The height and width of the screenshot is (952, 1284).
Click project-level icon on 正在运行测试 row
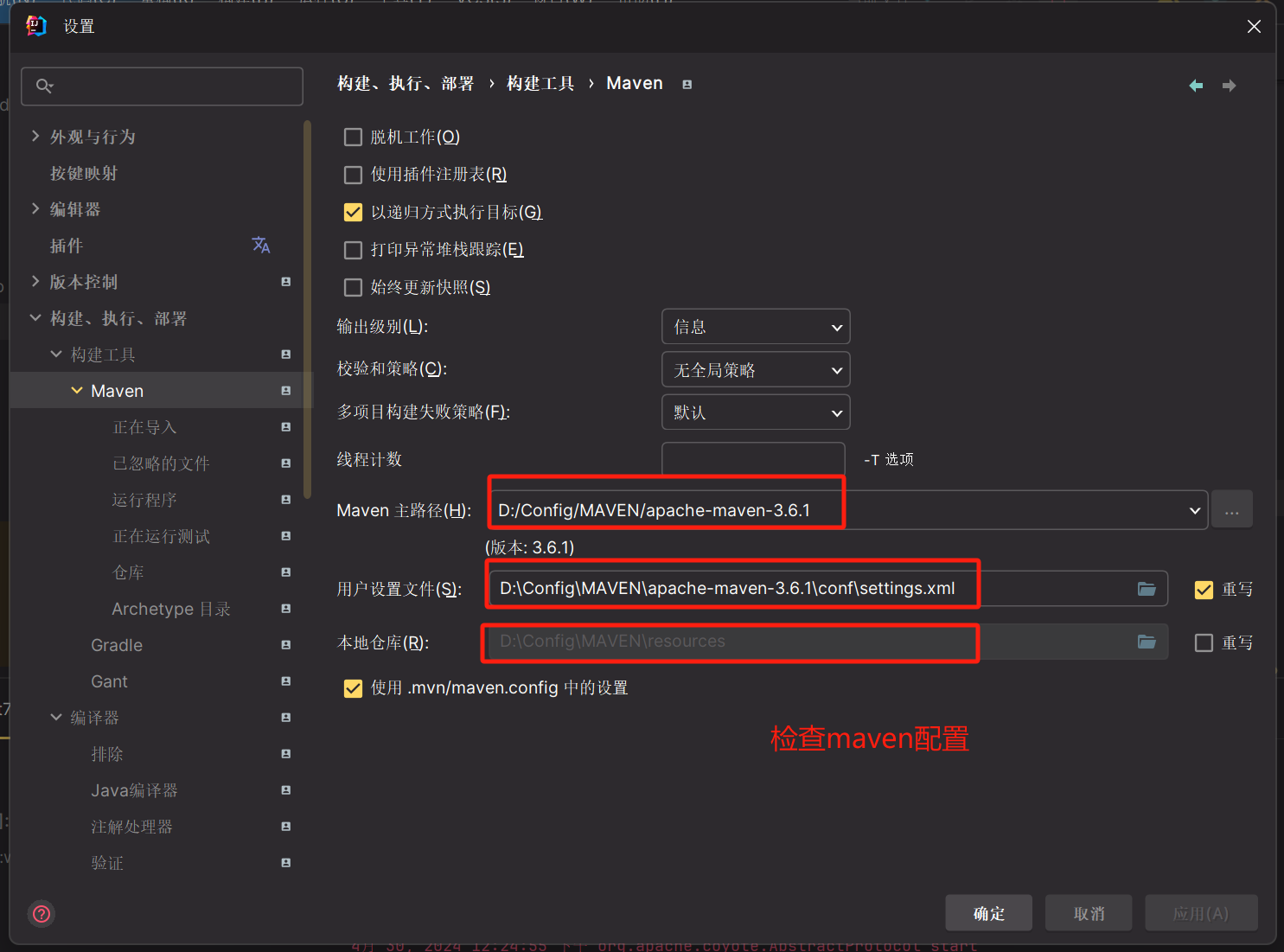286,536
